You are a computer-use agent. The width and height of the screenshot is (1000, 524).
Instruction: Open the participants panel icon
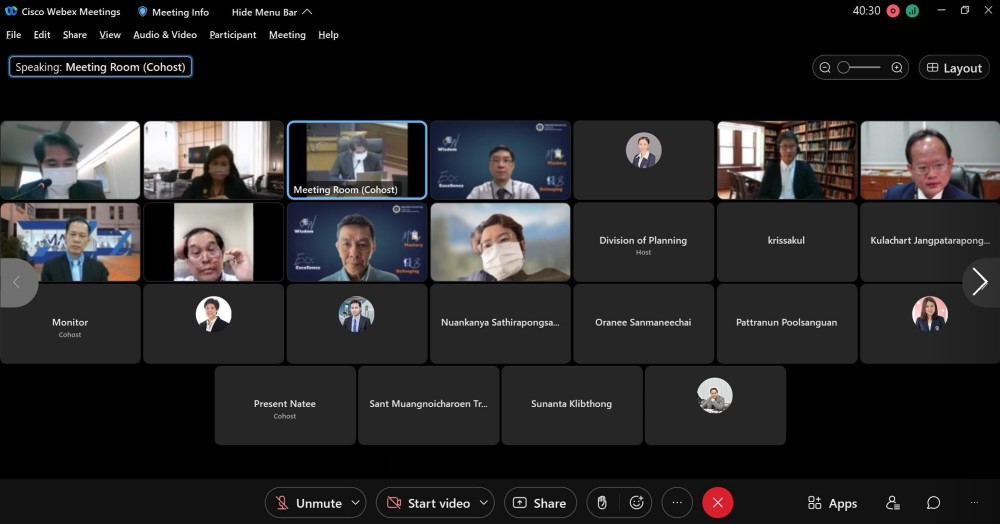point(893,503)
